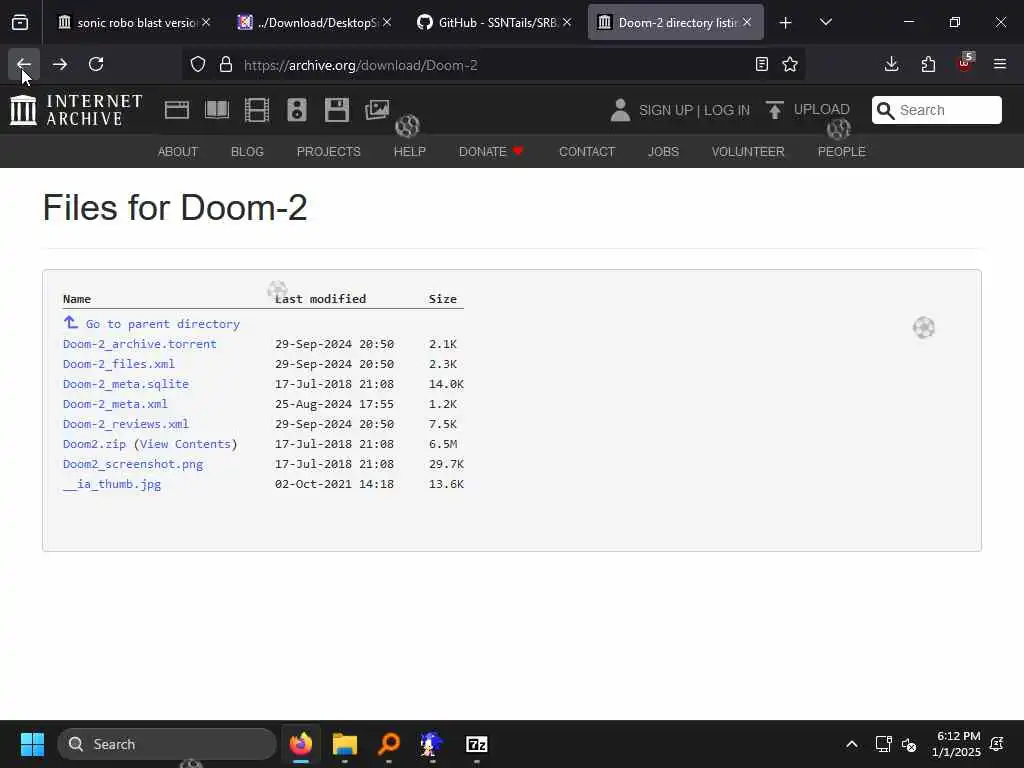Image resolution: width=1024 pixels, height=768 pixels.
Task: Open the Firefox application hamburger menu
Action: click(1000, 64)
